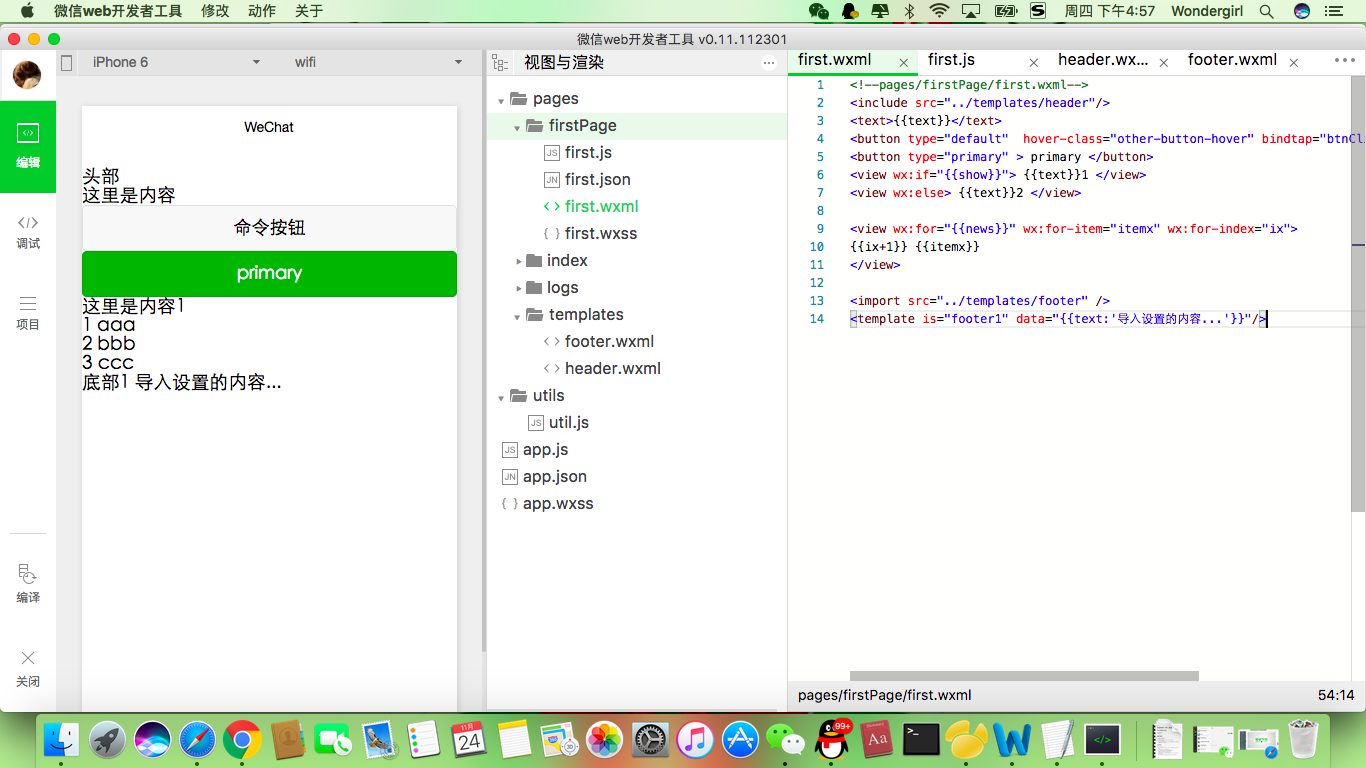
Task: Collapse the utils folder
Action: pos(501,396)
